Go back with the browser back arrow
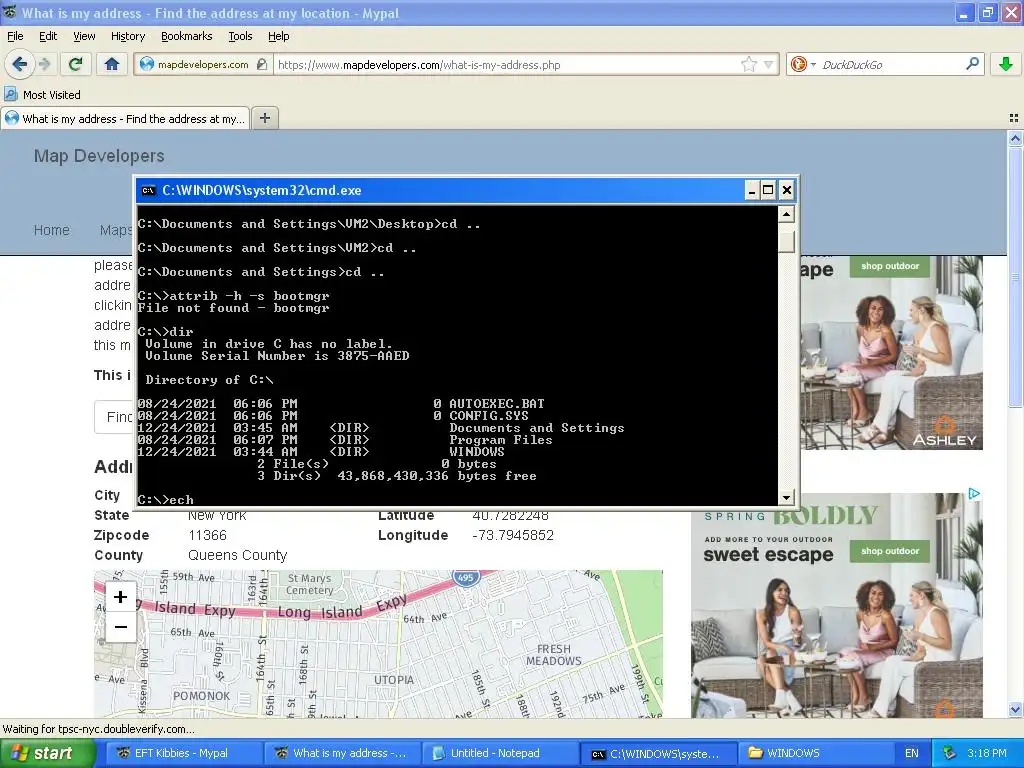Image resolution: width=1024 pixels, height=768 pixels. point(19,64)
